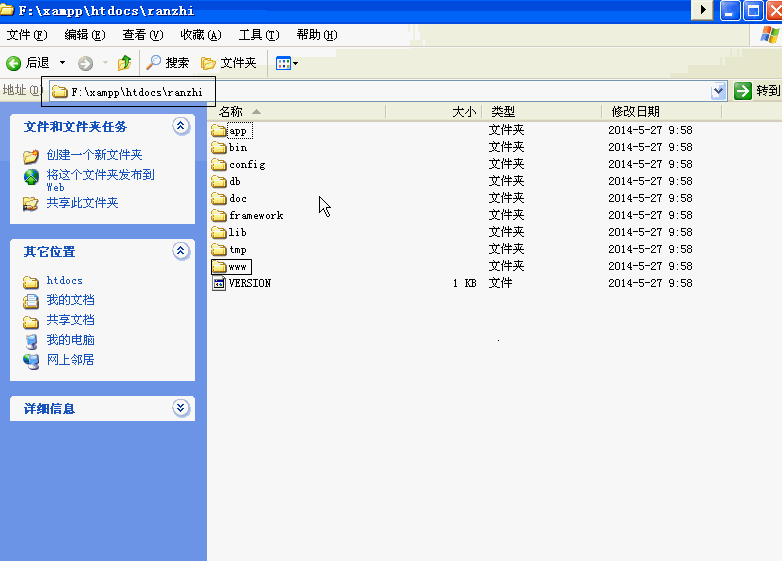Select the VERSION file icon
Screen dimensions: 782x561
click(218, 283)
